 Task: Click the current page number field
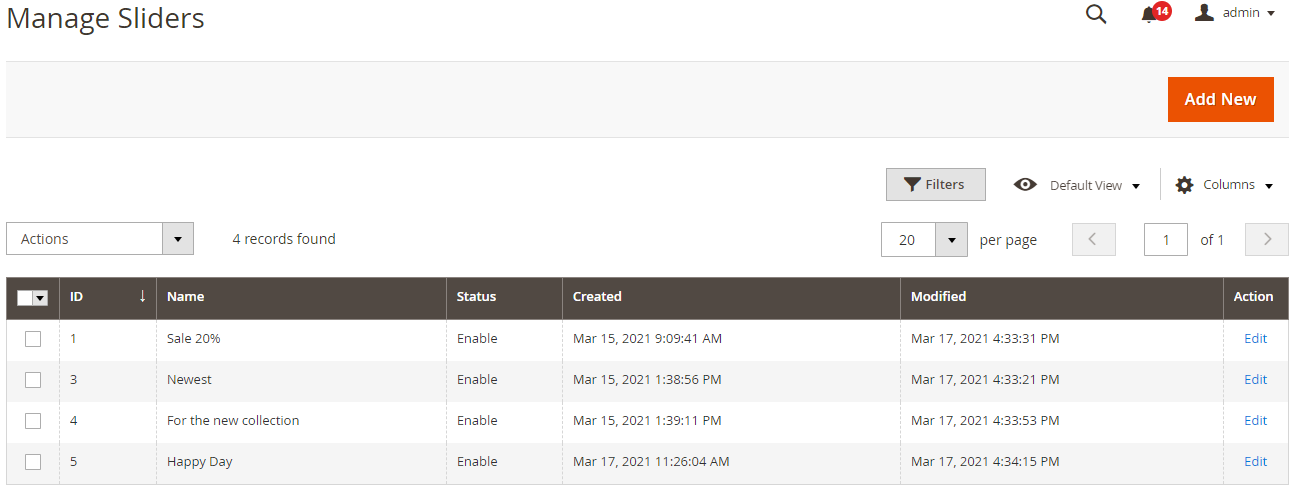pyautogui.click(x=1166, y=240)
